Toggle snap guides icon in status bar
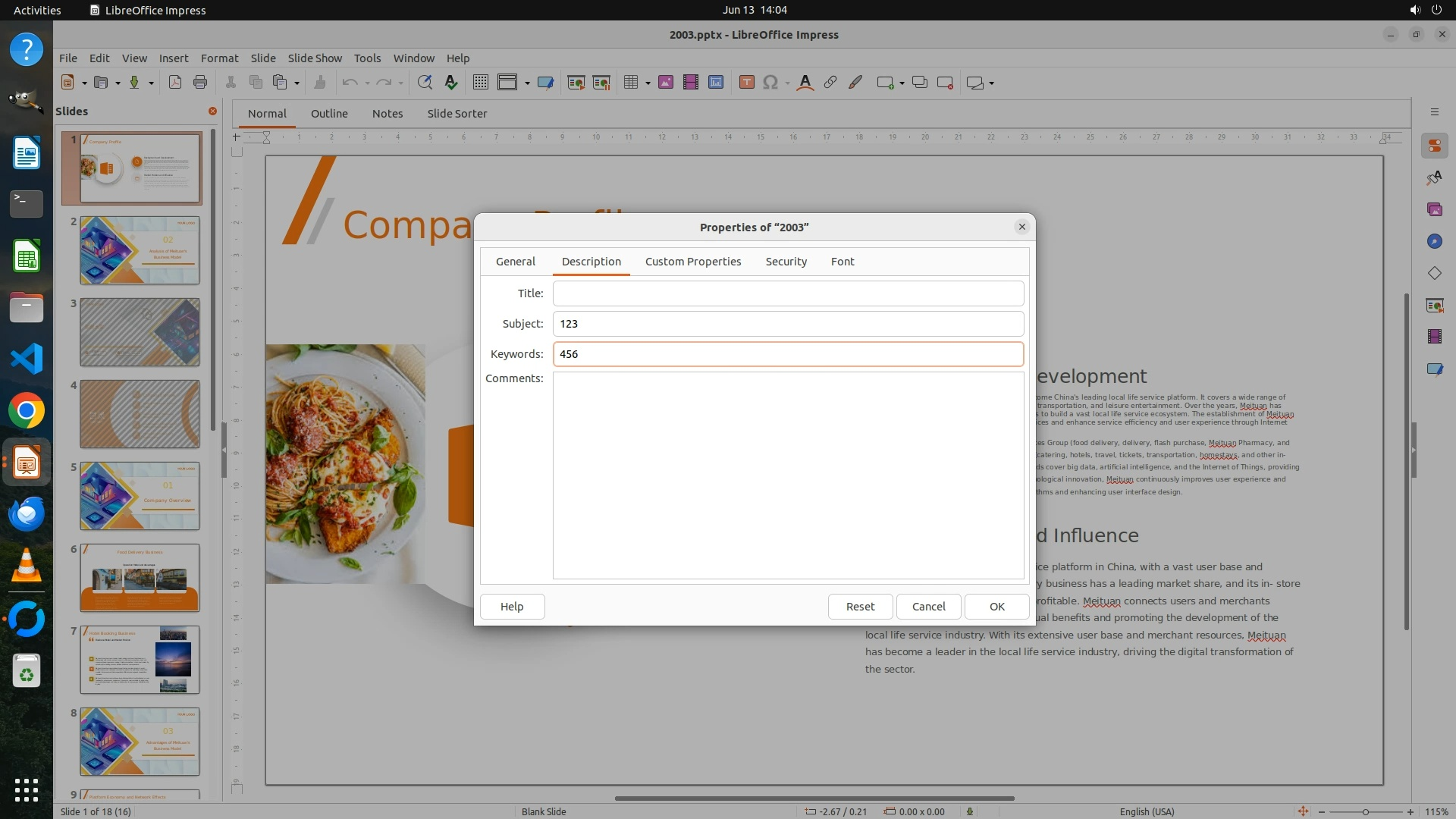 point(1302,811)
